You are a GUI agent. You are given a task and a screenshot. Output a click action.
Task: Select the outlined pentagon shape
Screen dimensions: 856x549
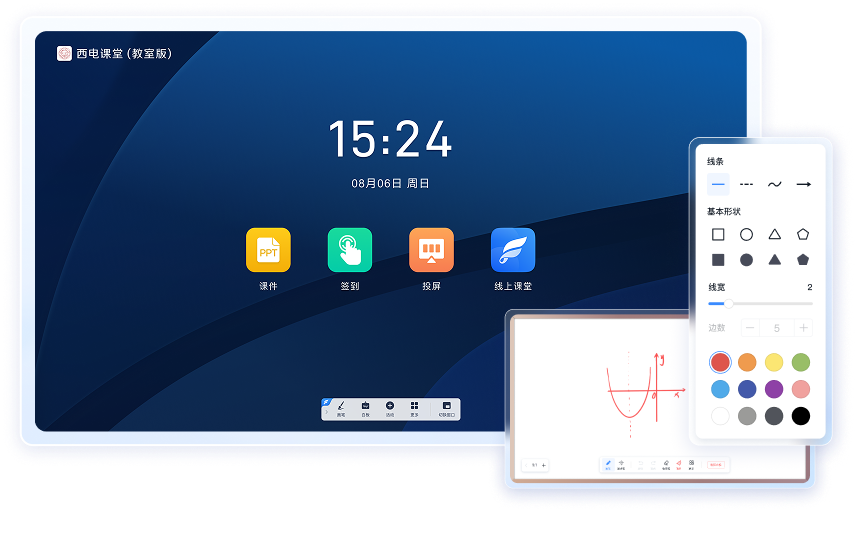coord(802,234)
